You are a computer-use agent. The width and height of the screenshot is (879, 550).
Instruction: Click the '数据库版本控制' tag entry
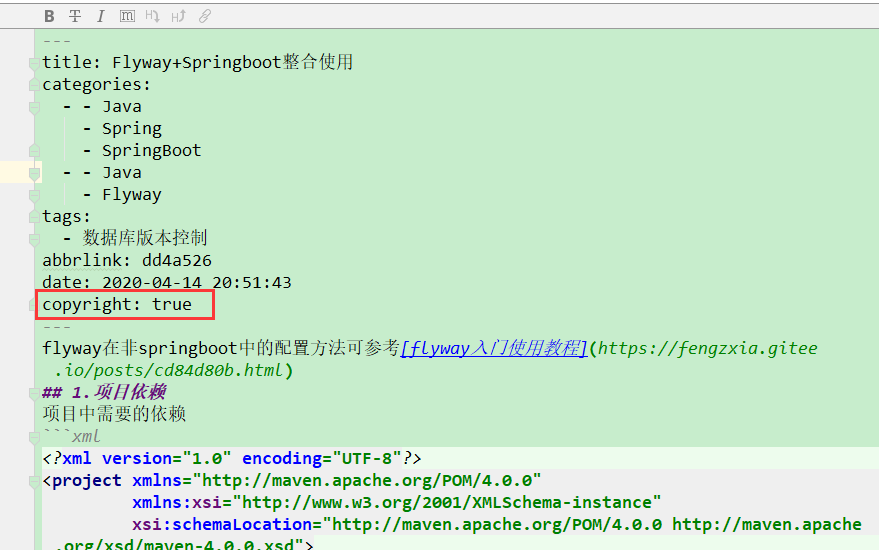pyautogui.click(x=145, y=238)
